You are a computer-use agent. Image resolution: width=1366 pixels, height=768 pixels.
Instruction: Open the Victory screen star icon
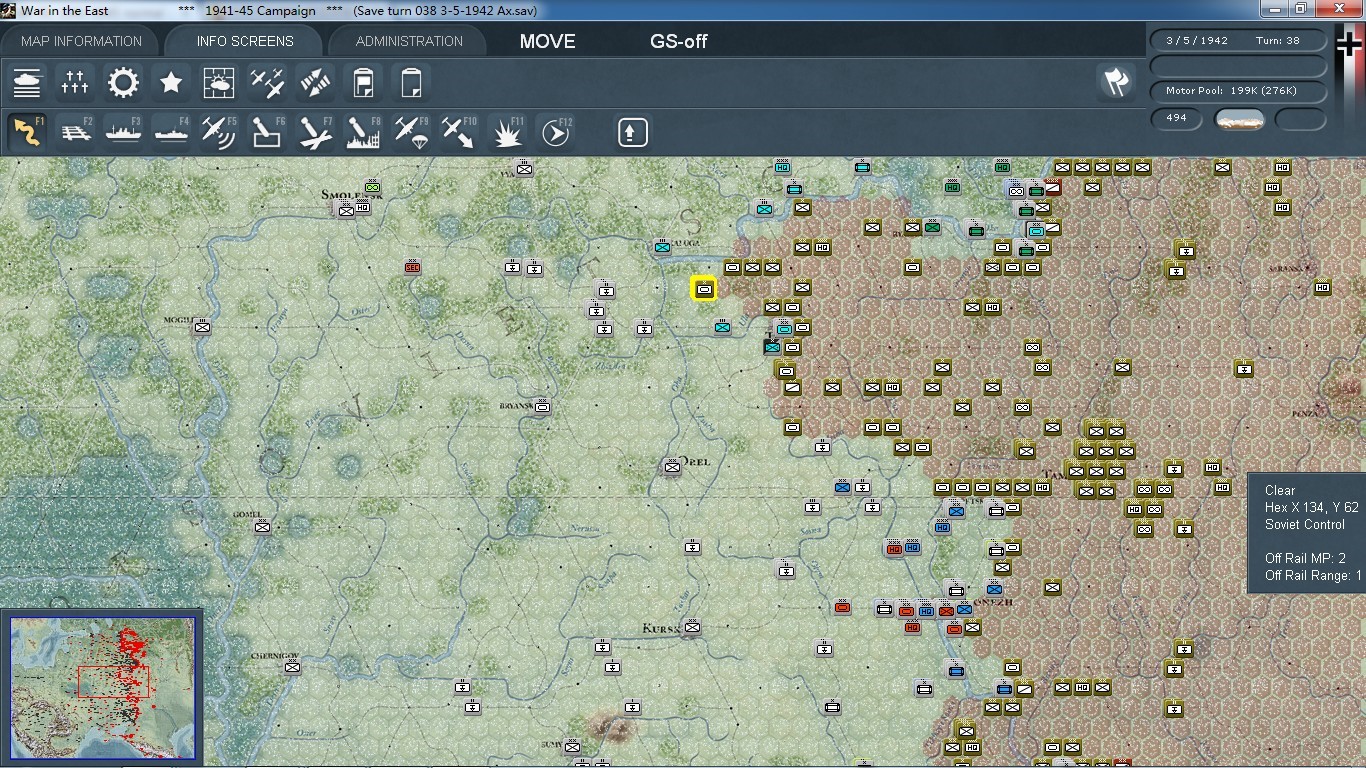171,82
